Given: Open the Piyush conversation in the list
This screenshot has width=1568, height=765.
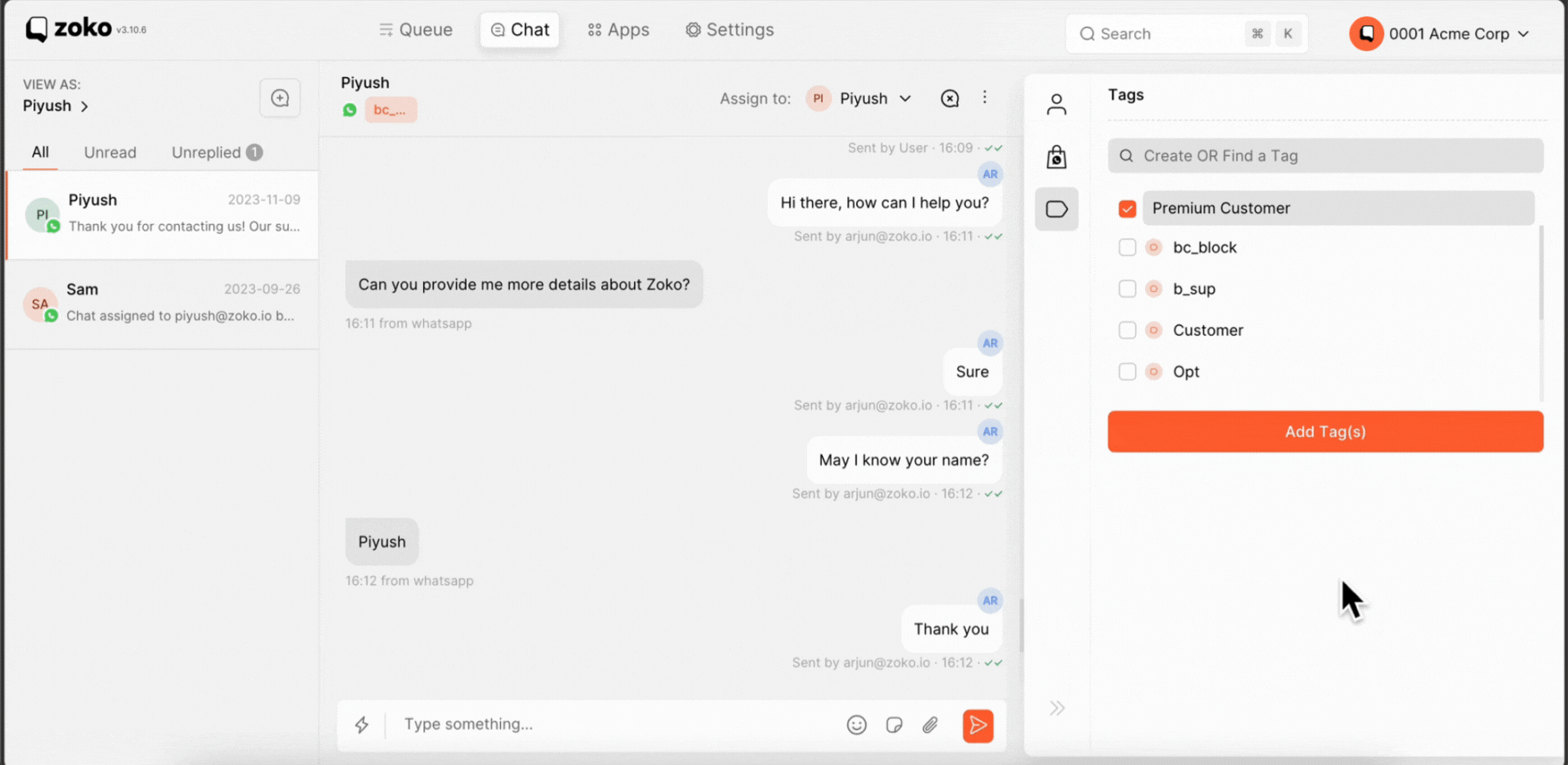Looking at the screenshot, I should [x=162, y=215].
